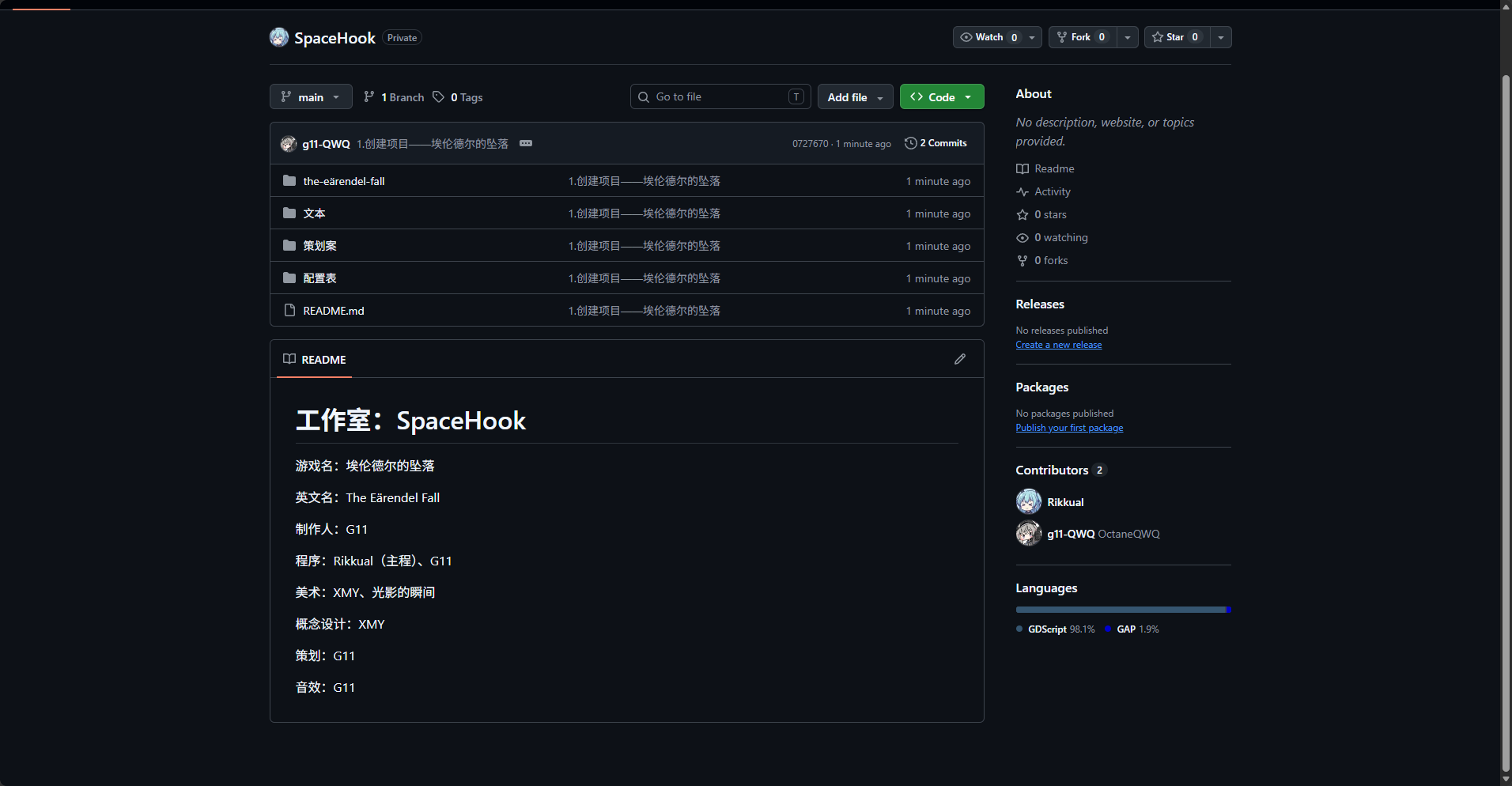Focus the Go to file search field
Screen dimensions: 1512x786
(720, 96)
